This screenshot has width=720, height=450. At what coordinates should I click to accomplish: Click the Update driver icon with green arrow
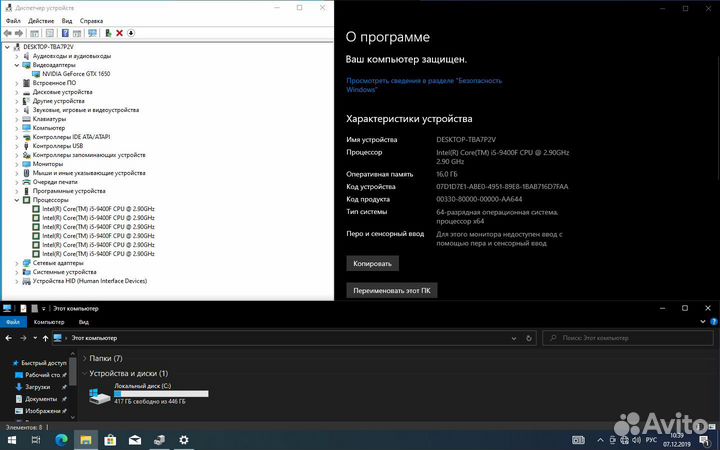coord(108,33)
